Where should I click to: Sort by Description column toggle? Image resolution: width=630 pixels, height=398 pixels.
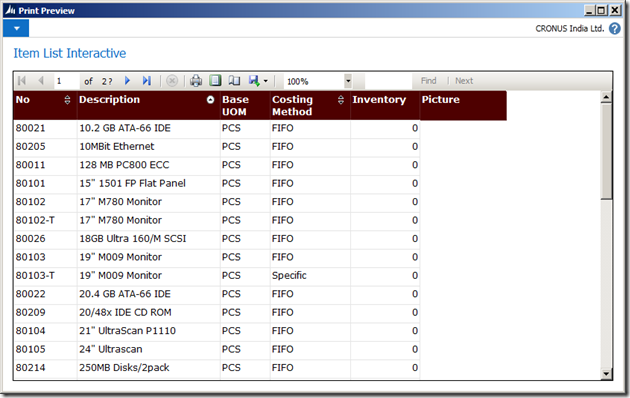[210, 100]
